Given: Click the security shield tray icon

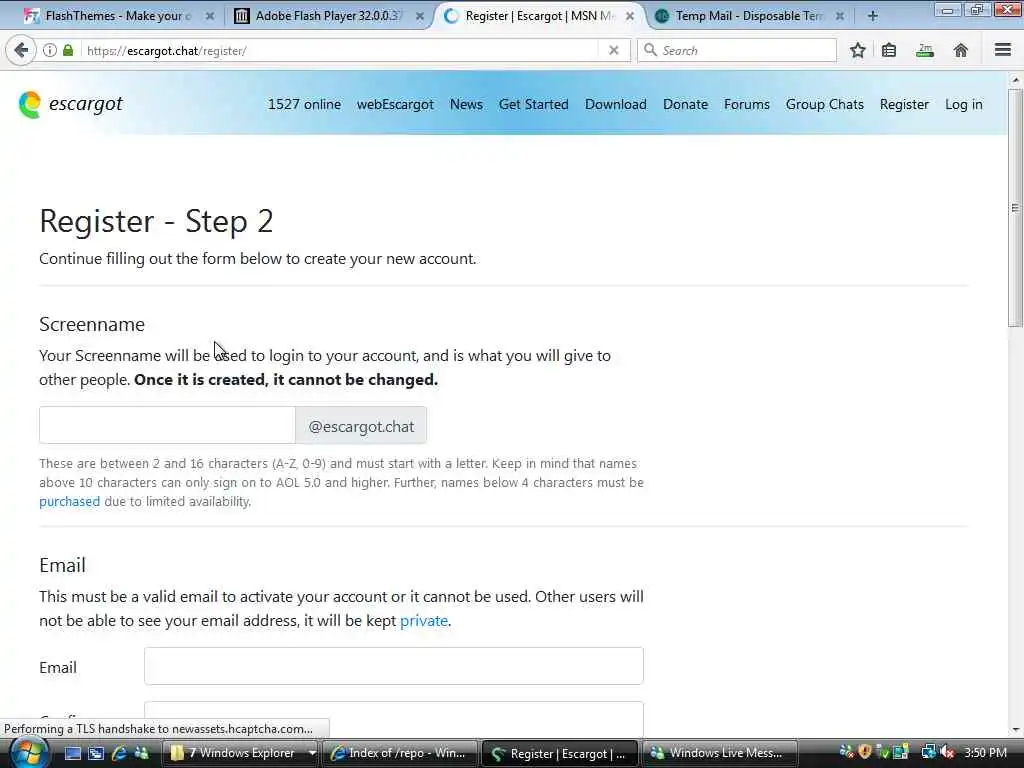Looking at the screenshot, I should pos(866,752).
